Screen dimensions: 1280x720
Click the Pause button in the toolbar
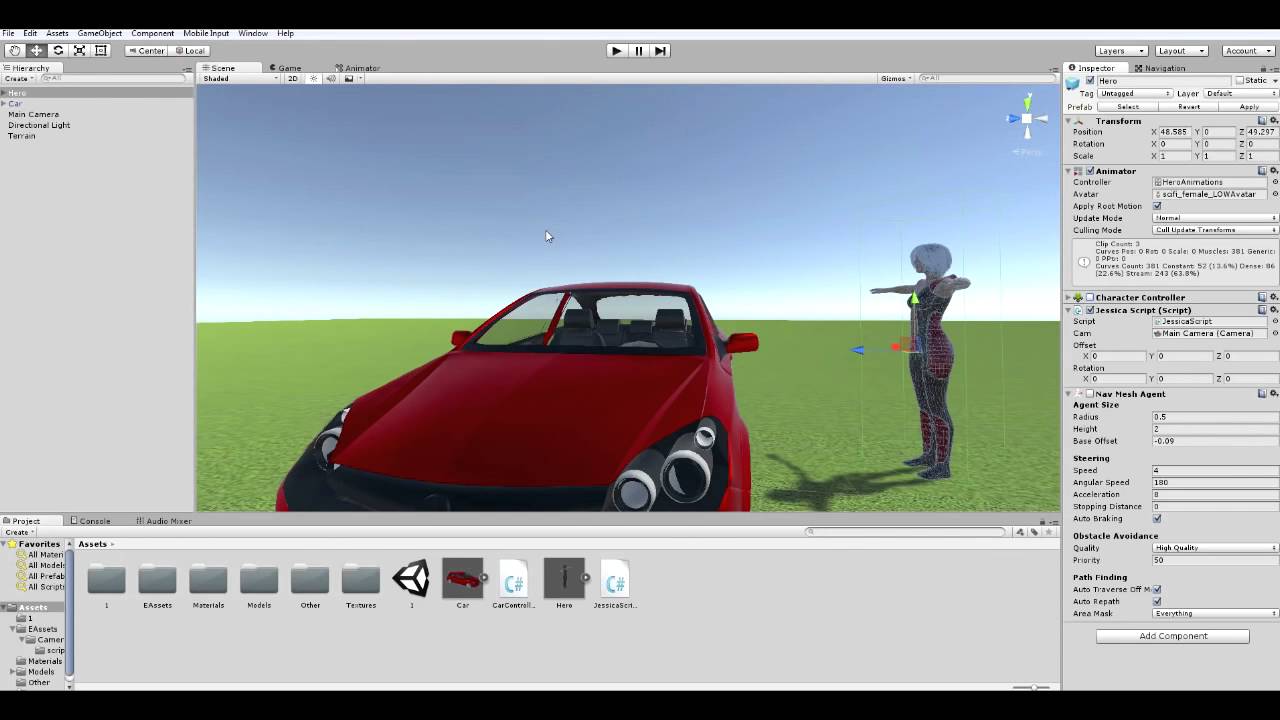click(x=639, y=51)
